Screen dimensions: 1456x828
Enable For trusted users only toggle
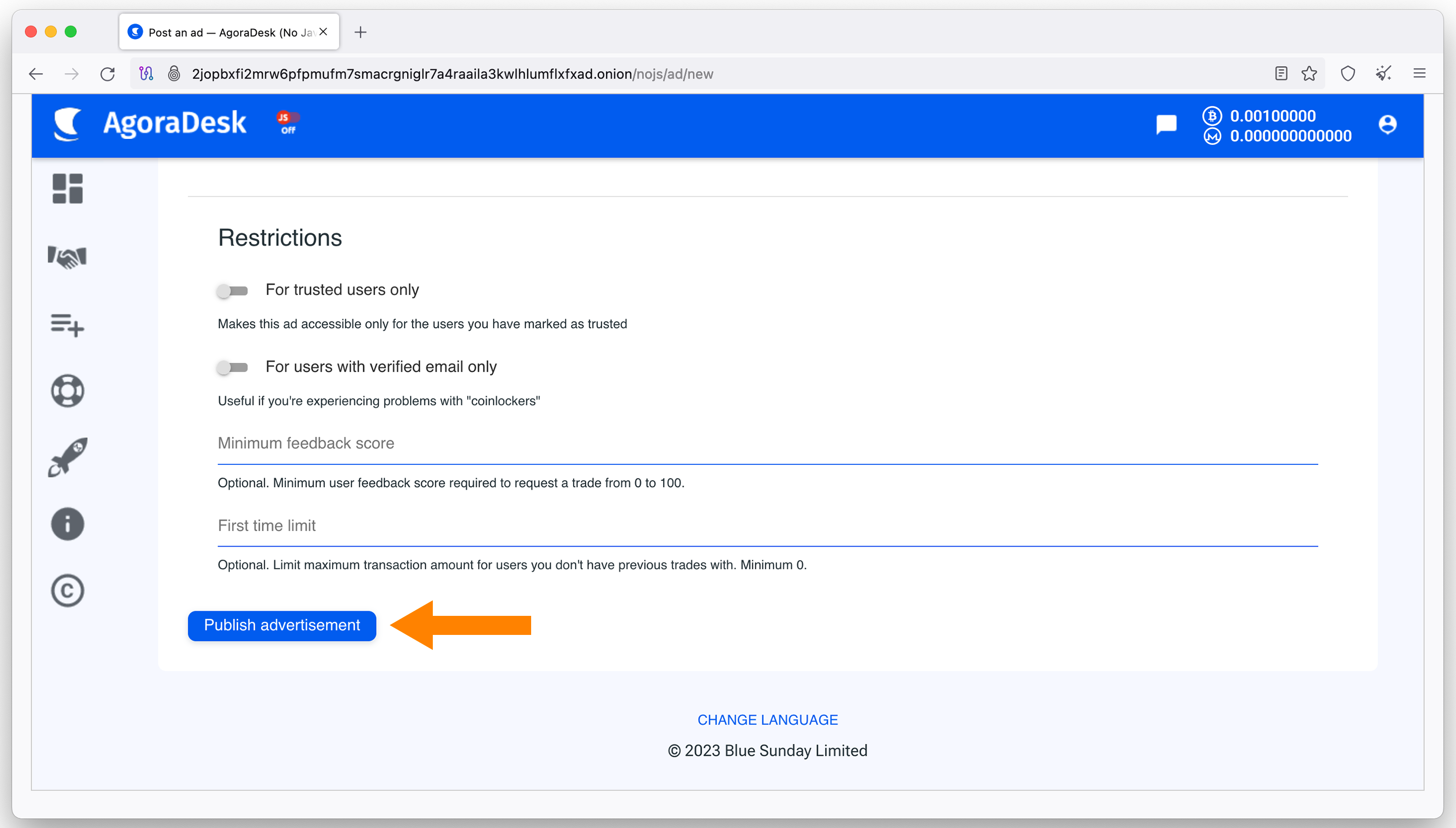click(233, 291)
